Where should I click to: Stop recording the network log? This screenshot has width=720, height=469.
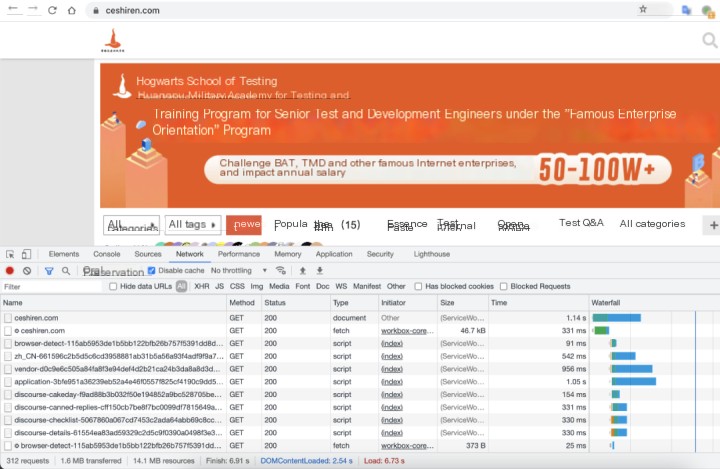(x=10, y=271)
